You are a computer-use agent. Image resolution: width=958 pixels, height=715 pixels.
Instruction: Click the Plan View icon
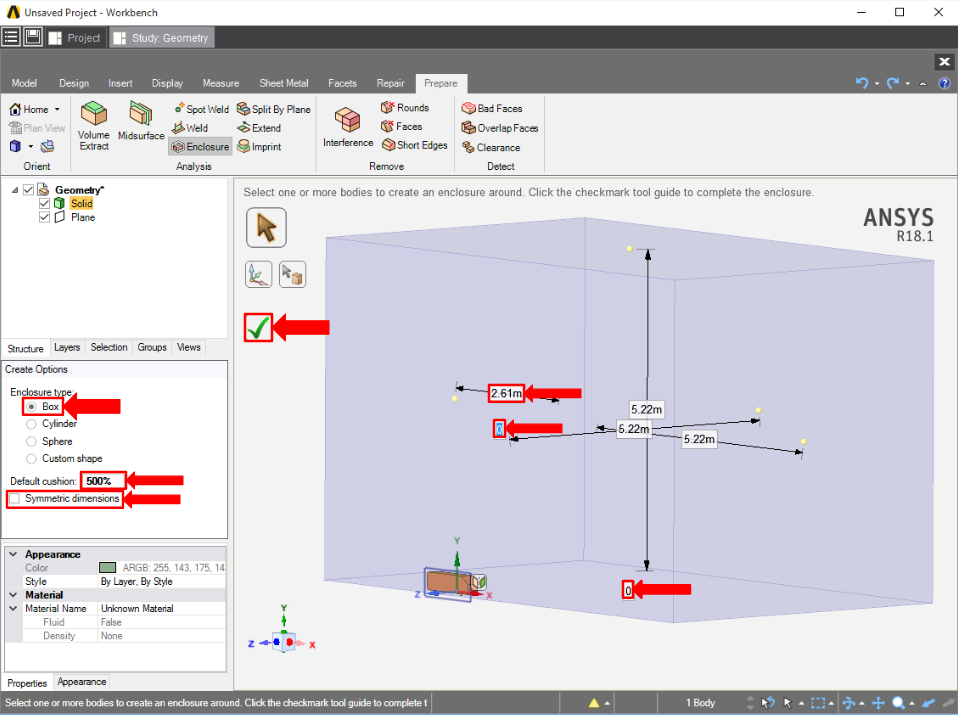(15, 128)
